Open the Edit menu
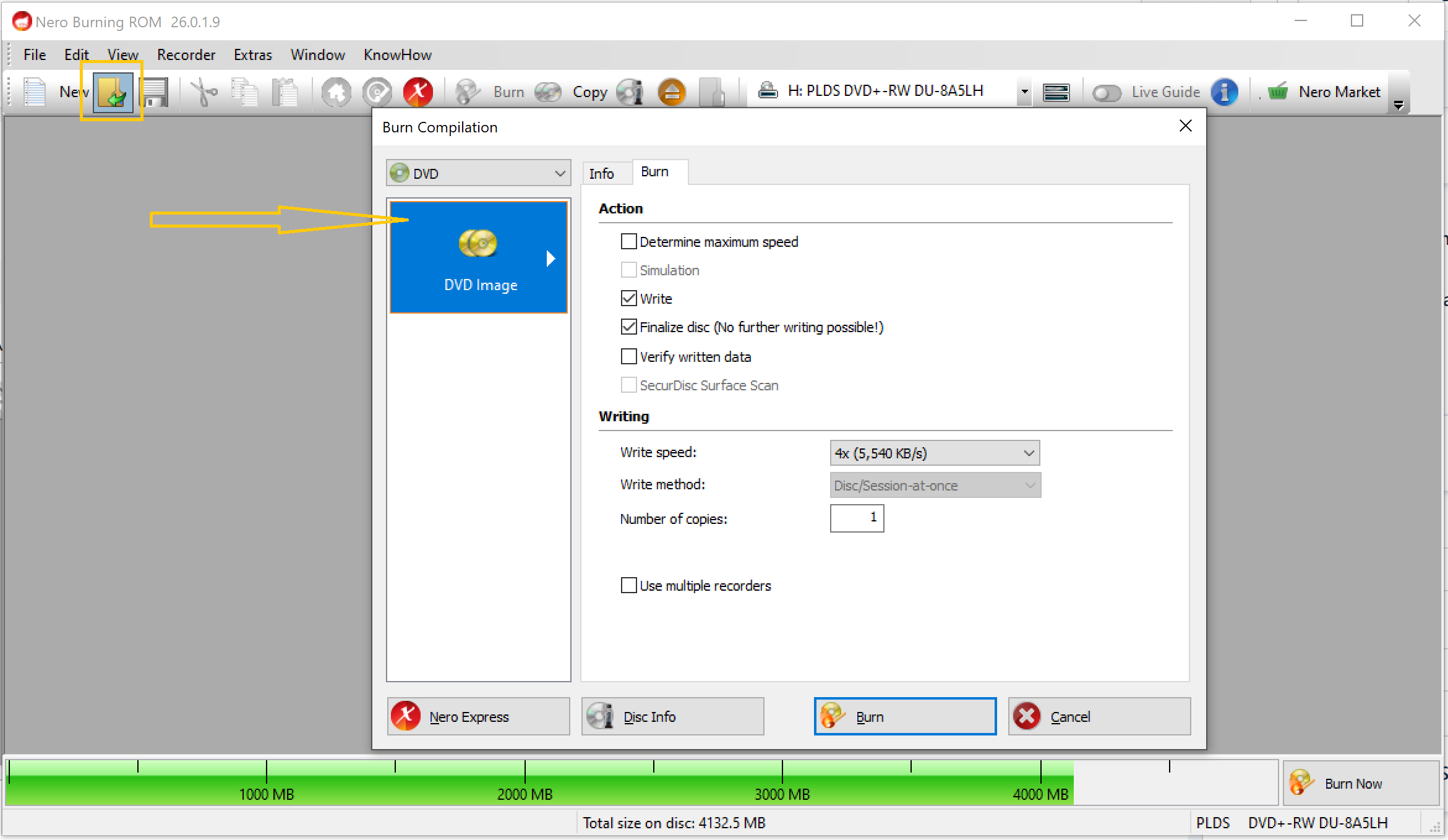 click(76, 54)
